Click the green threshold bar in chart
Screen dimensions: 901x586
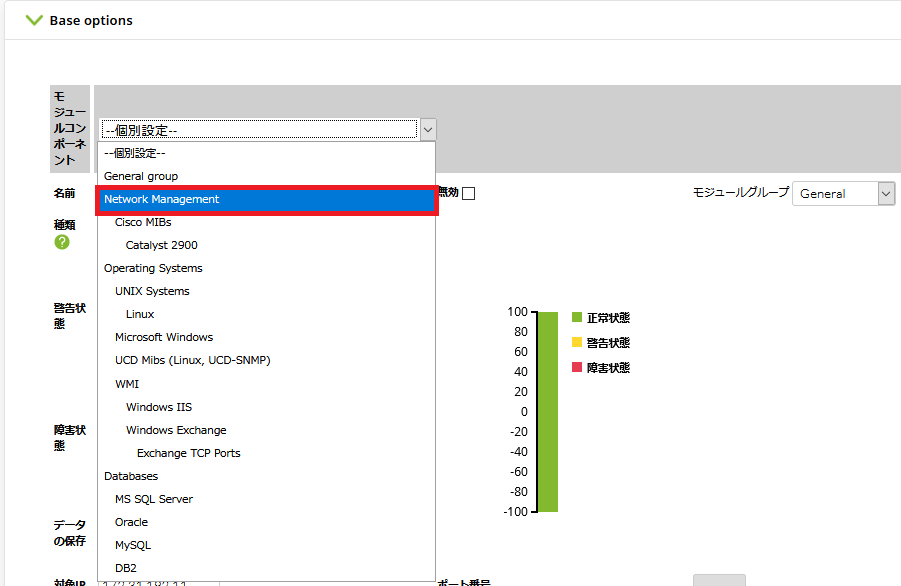548,412
